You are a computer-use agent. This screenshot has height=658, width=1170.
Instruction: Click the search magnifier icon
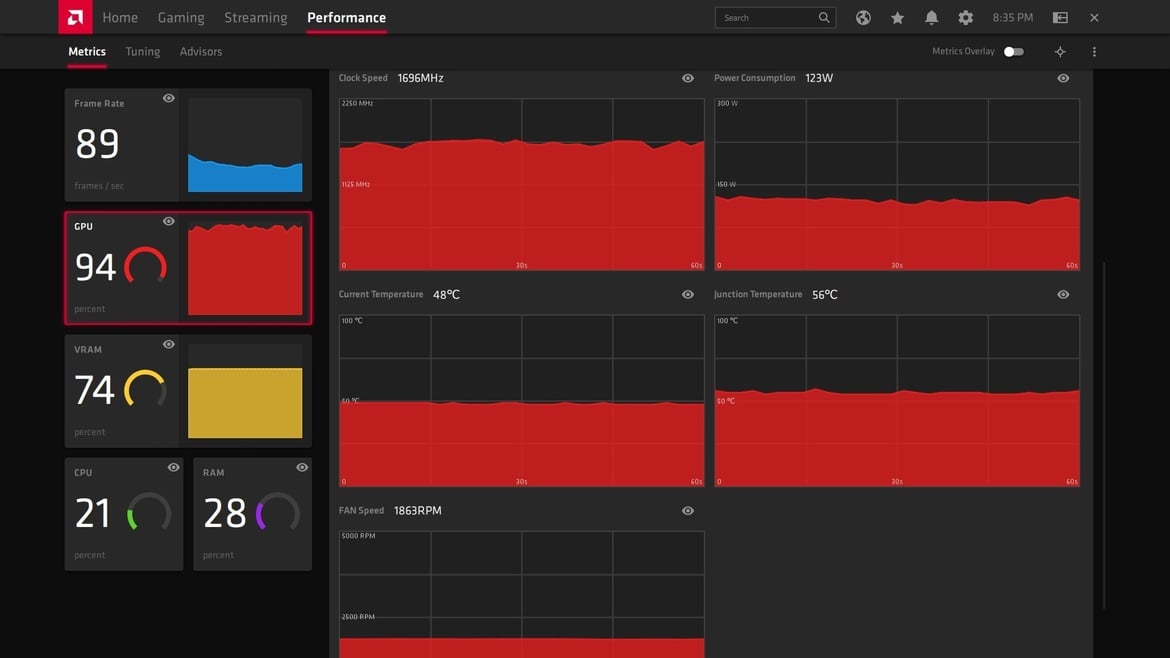coord(824,18)
